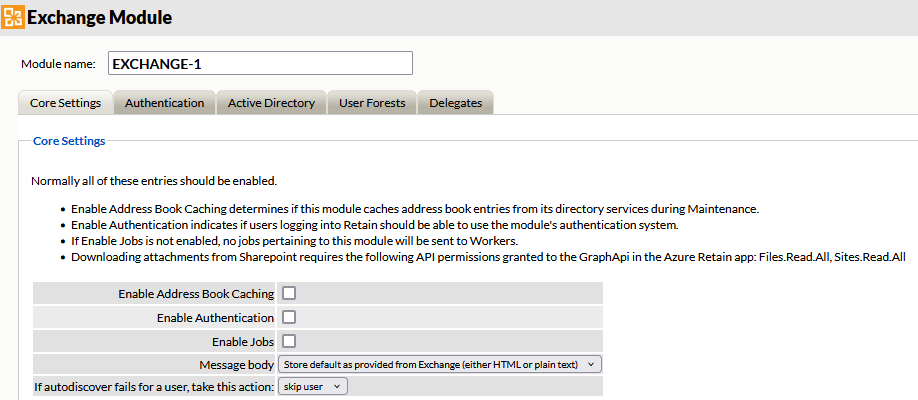Click the blue Core Settings section title

click(69, 141)
